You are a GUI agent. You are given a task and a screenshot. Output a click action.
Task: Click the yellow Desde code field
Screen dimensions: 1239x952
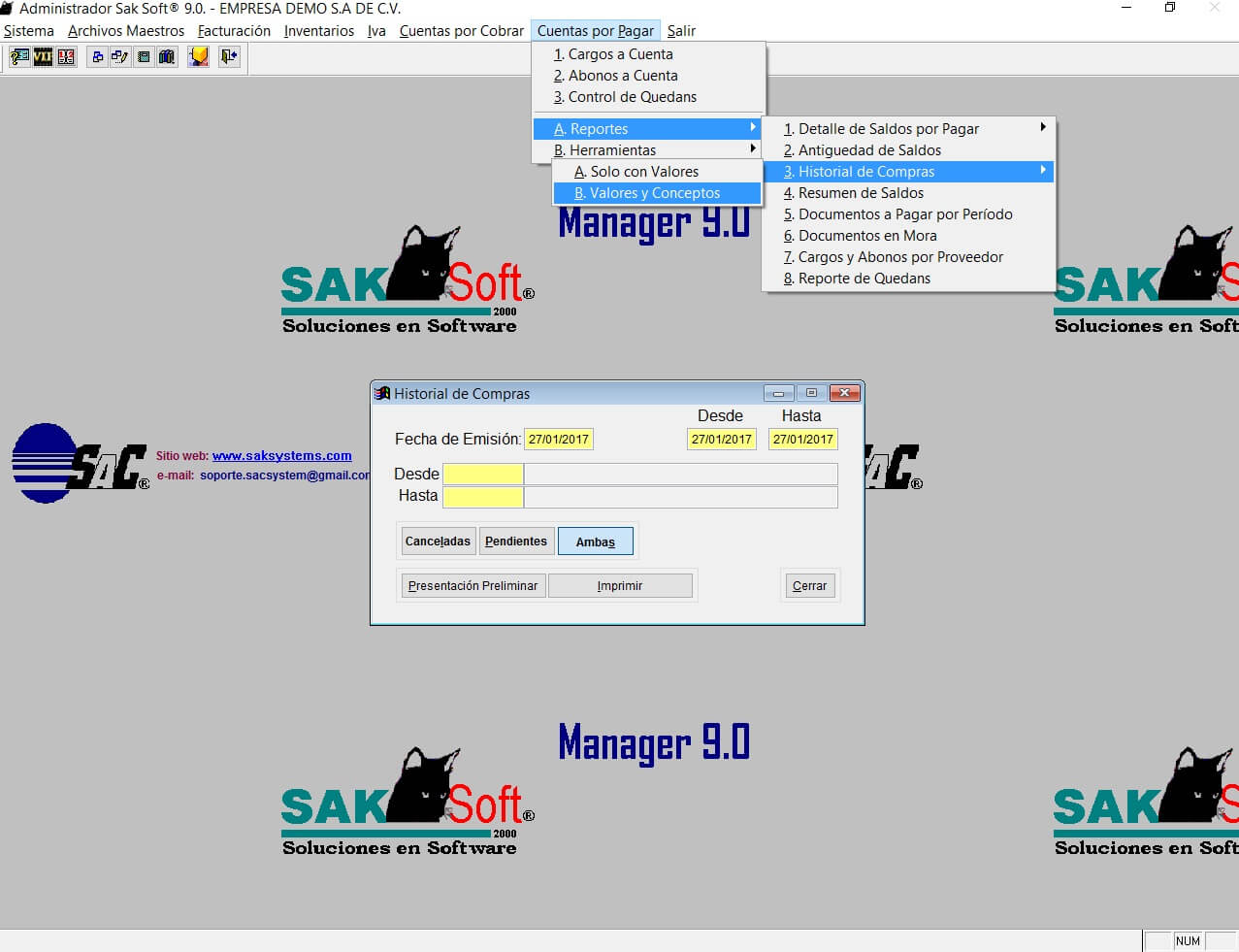(483, 475)
